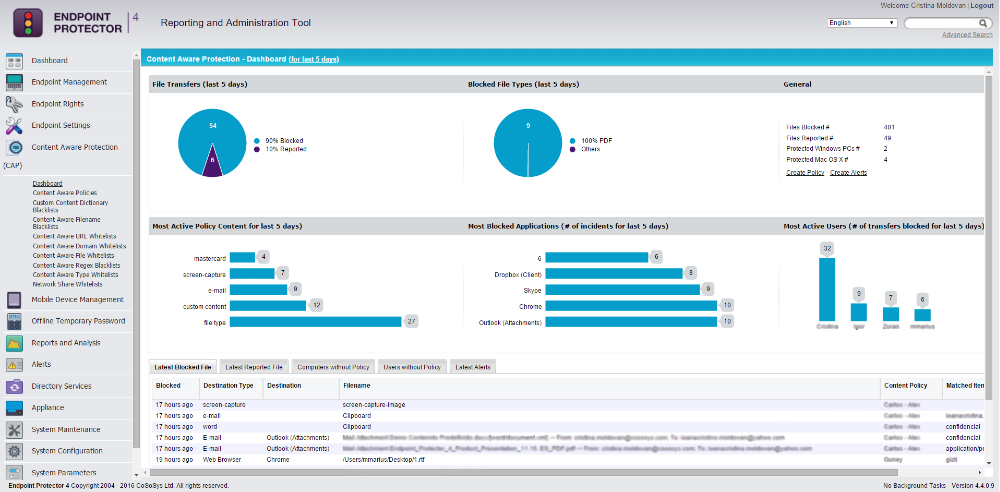Click the System Configuration gear icon
This screenshot has width=1000, height=492.
(15, 451)
